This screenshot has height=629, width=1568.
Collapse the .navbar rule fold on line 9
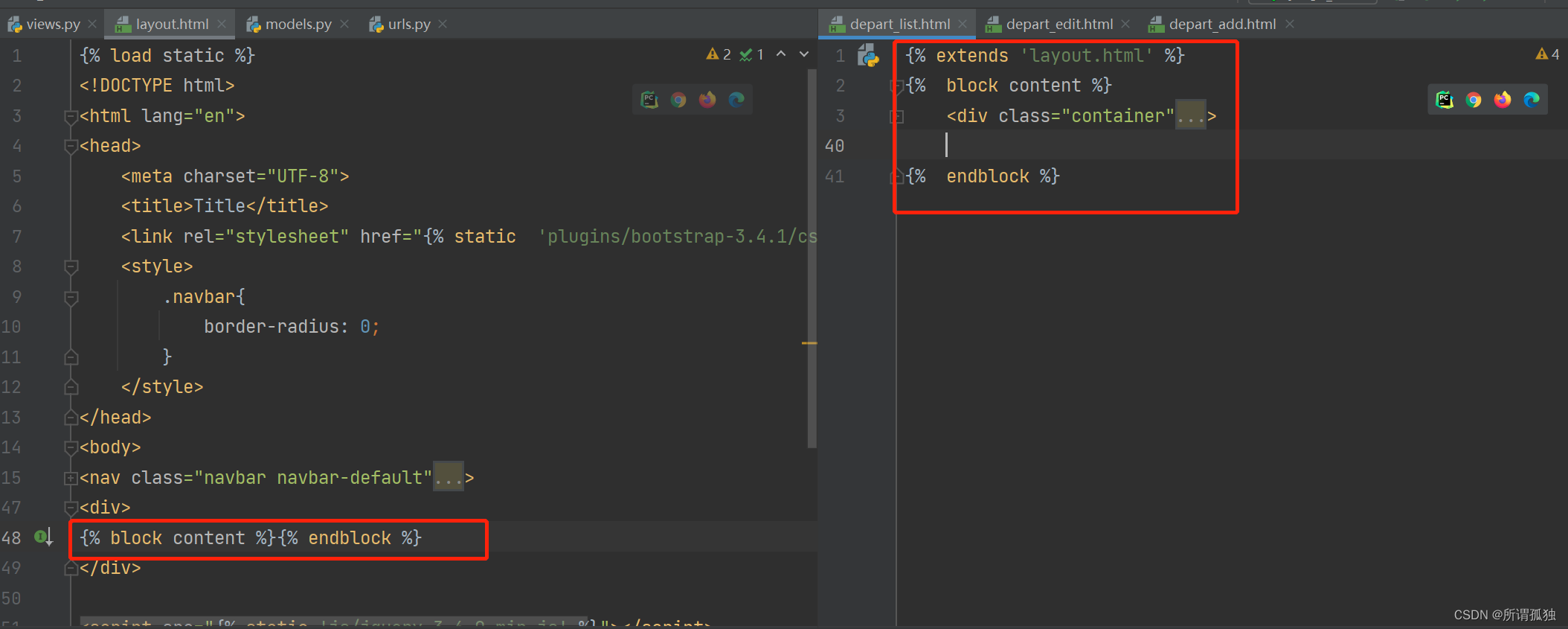(x=71, y=297)
